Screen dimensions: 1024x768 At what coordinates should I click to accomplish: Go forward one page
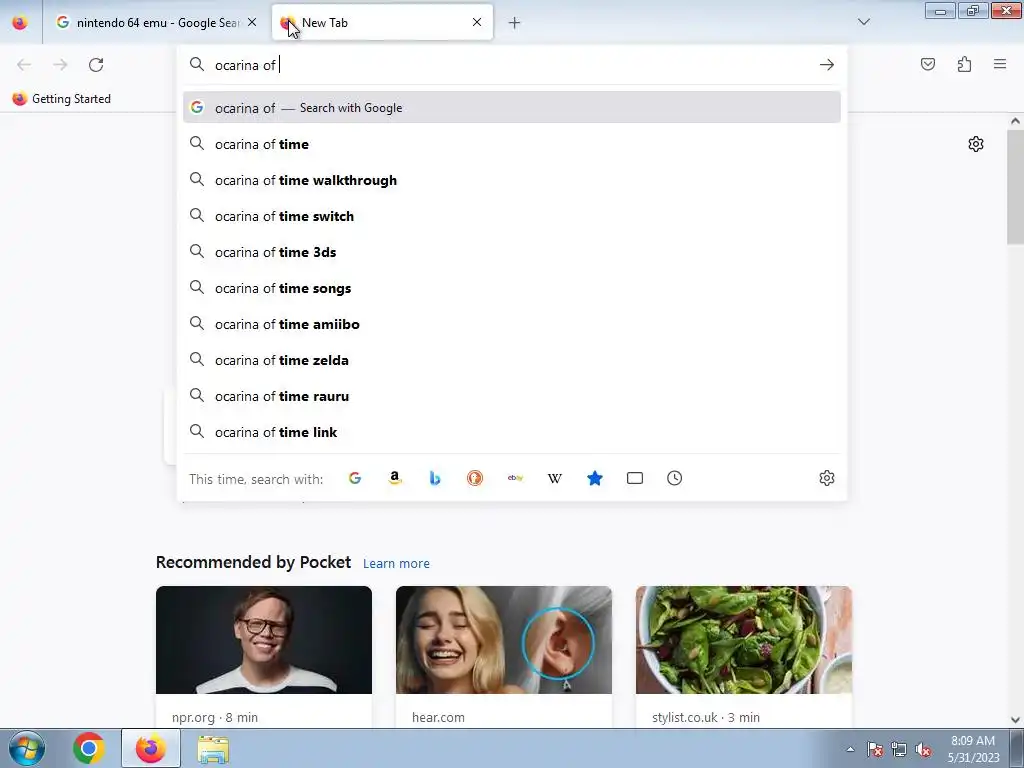click(60, 65)
